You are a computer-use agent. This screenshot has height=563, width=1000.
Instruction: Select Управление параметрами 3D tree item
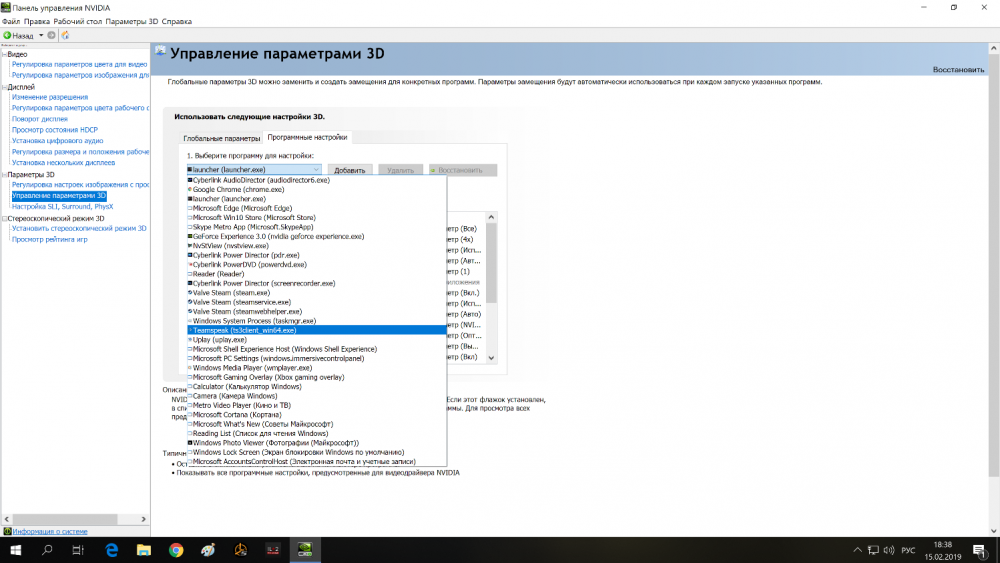click(x=59, y=196)
